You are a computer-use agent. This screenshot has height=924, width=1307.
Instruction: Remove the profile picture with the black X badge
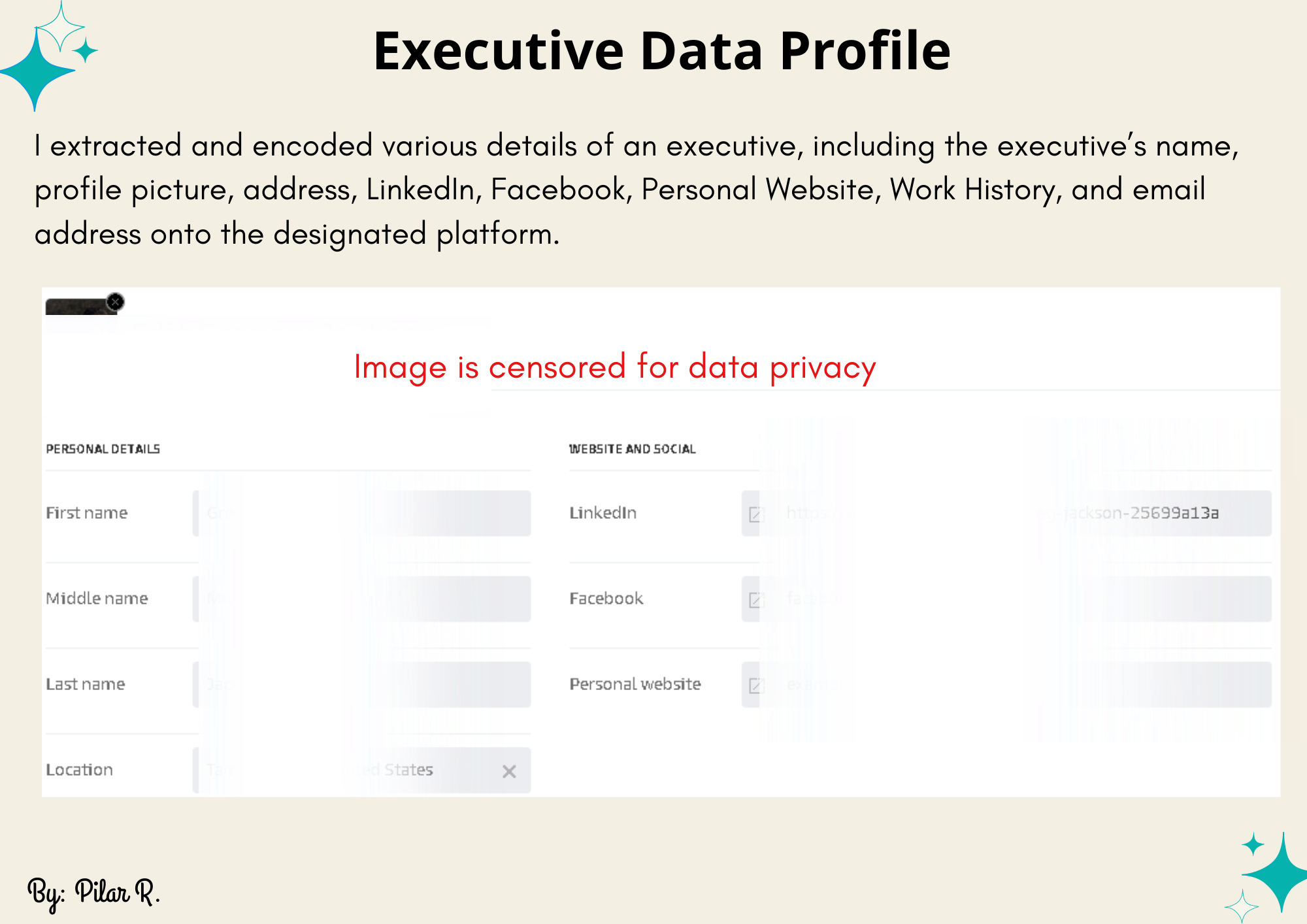pos(116,302)
